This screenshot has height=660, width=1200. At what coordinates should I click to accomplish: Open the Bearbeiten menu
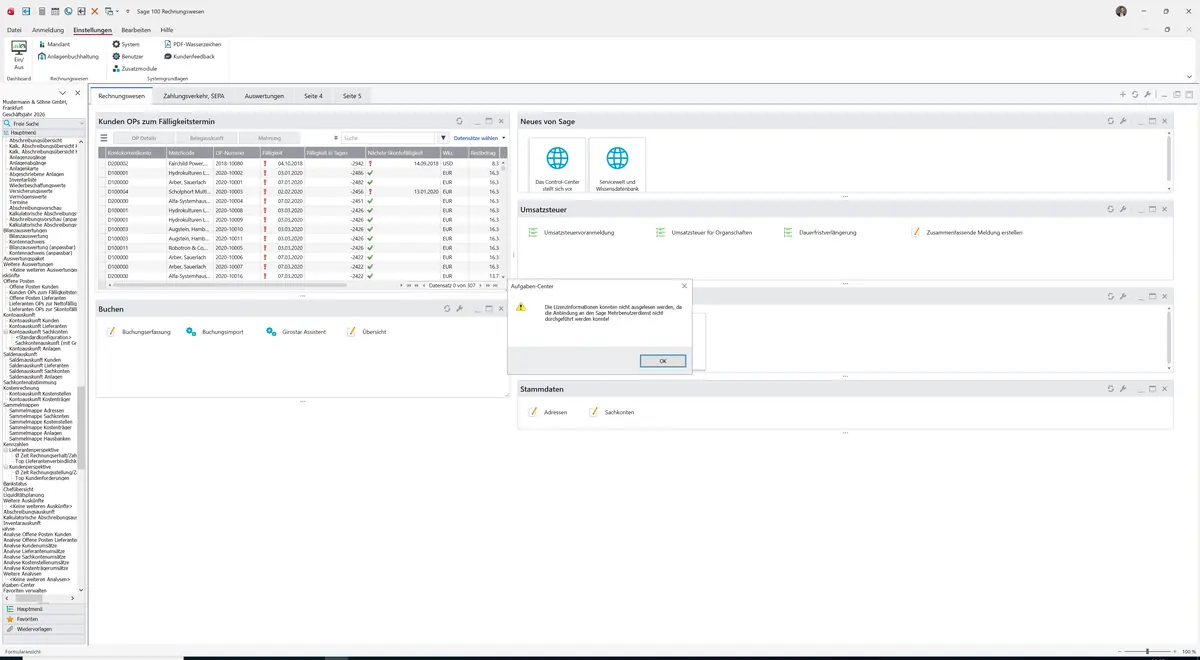[136, 30]
